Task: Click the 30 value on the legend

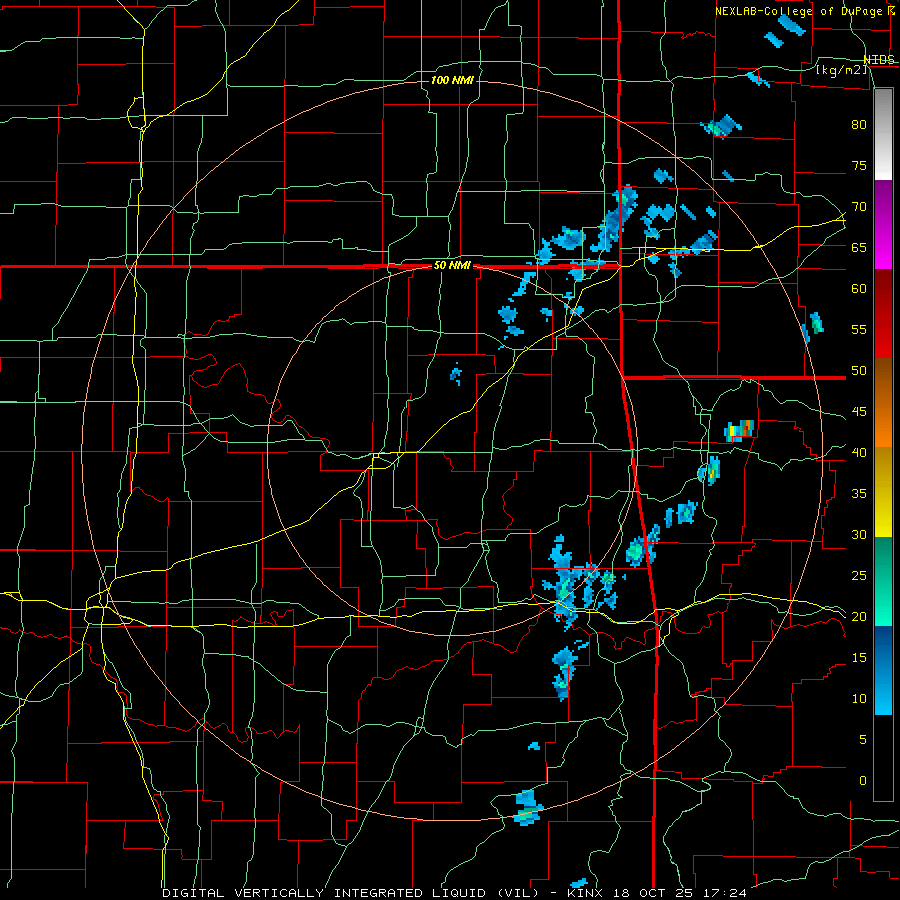Action: point(859,534)
